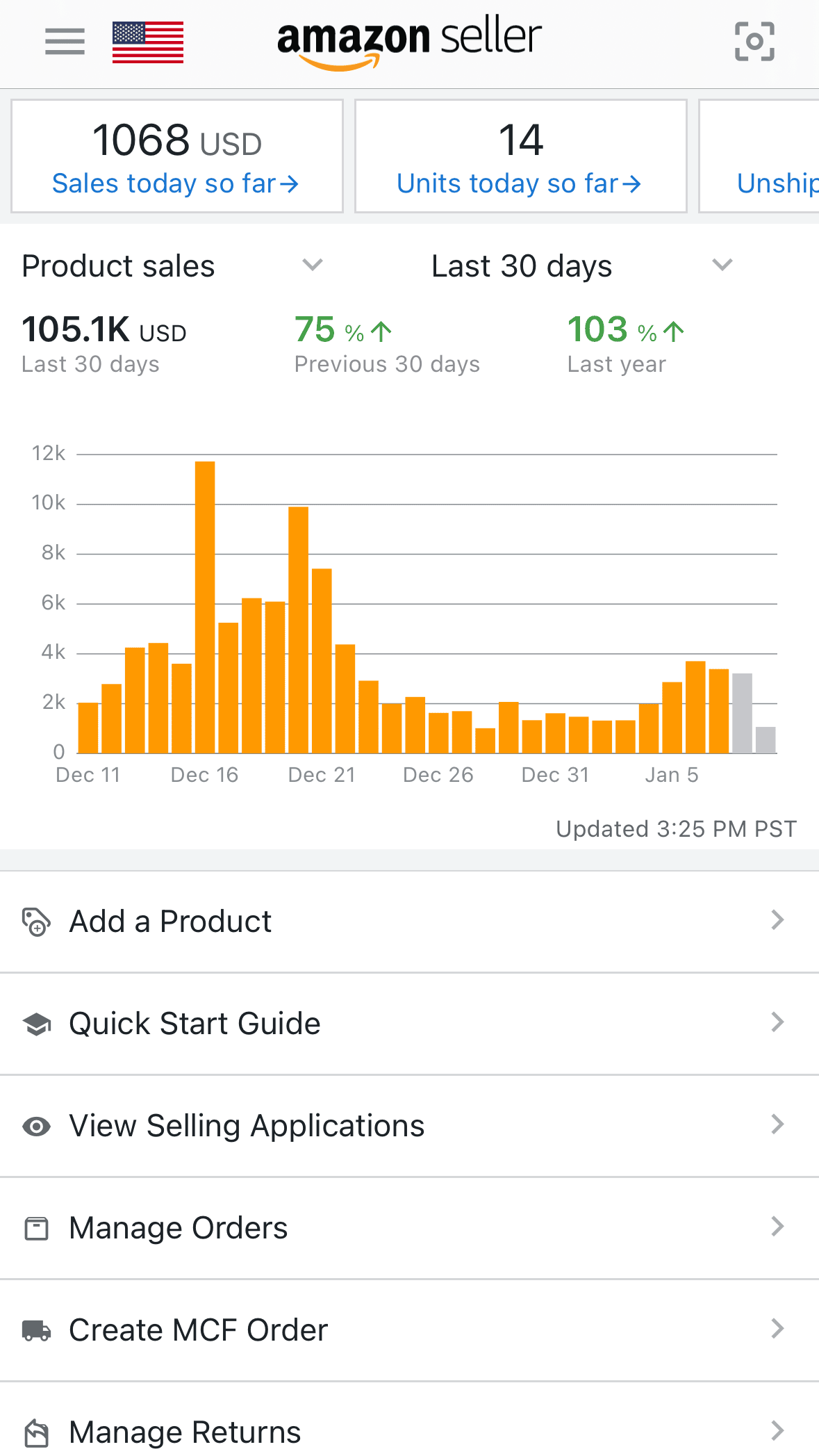Tap the Add a Product tag icon
Screen dimensions: 819x1456
click(36, 922)
